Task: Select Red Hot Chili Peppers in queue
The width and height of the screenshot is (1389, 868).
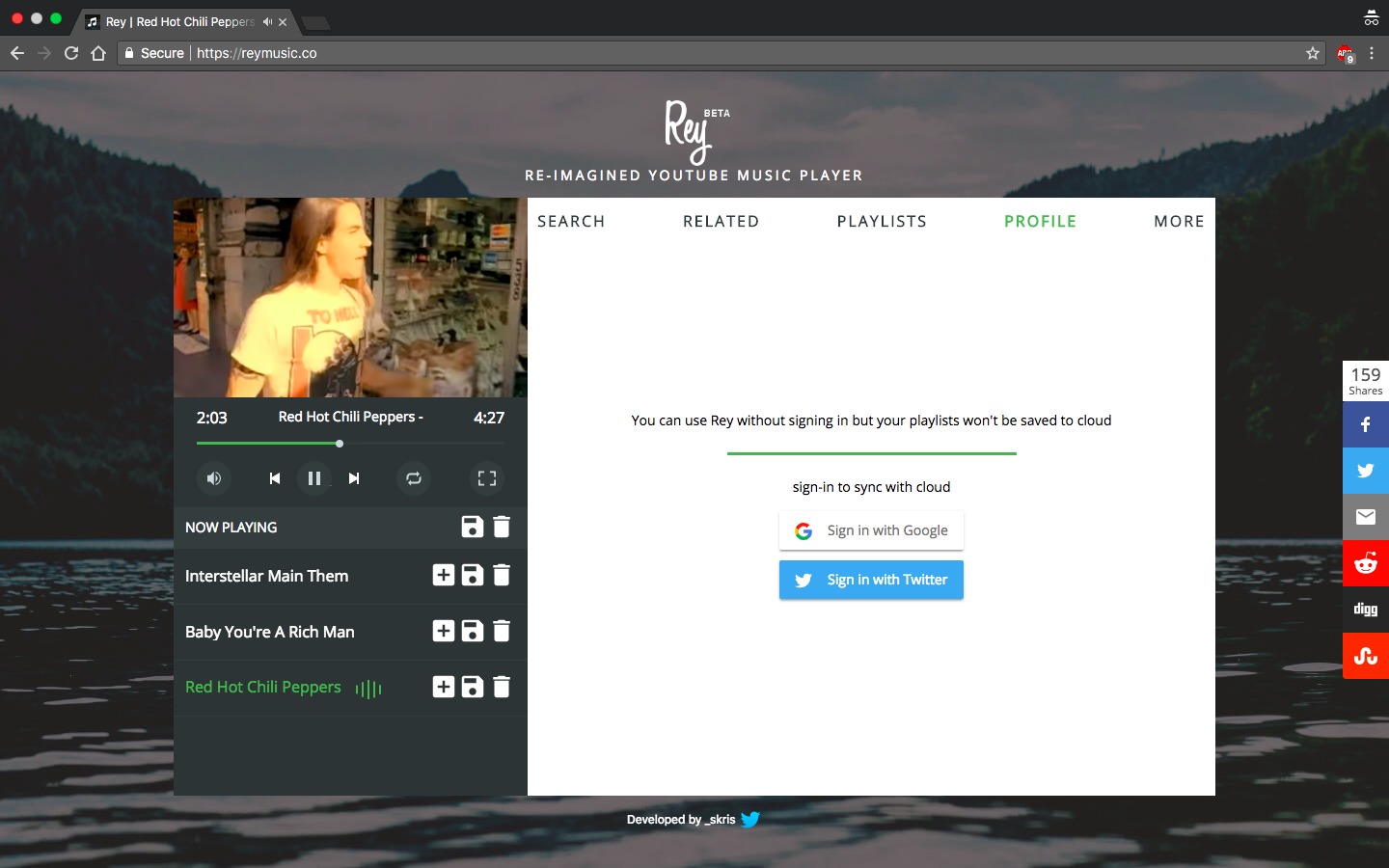Action: point(263,687)
